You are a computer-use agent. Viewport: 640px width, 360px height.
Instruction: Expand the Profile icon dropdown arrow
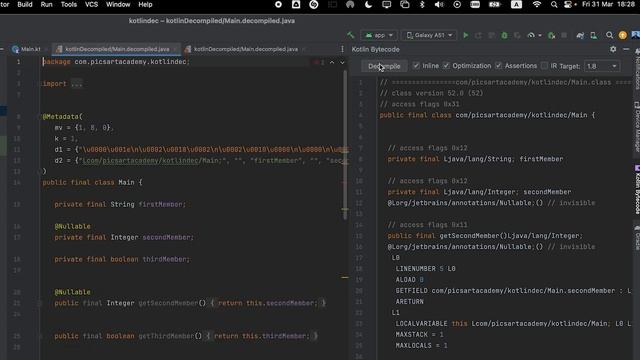coord(540,36)
